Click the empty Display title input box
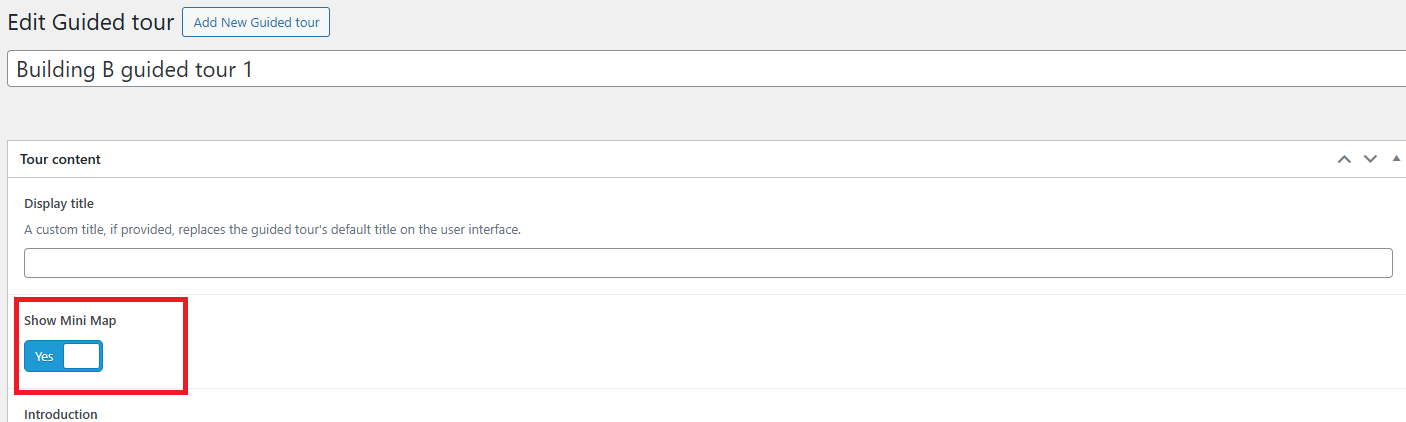 pos(708,263)
